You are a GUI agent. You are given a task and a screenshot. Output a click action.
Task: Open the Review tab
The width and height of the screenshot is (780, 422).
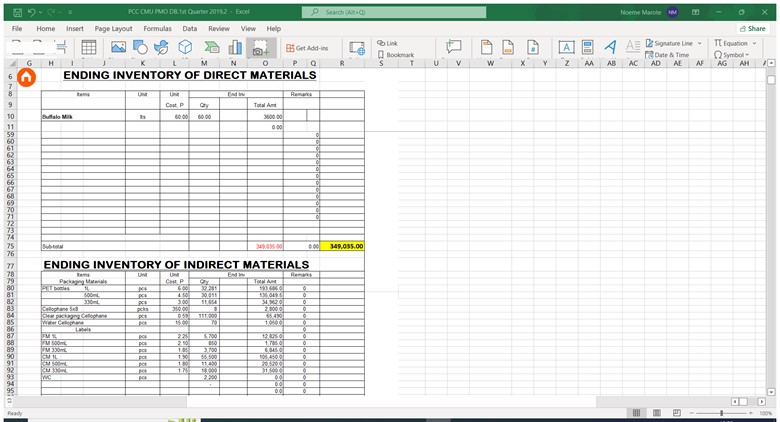(219, 29)
